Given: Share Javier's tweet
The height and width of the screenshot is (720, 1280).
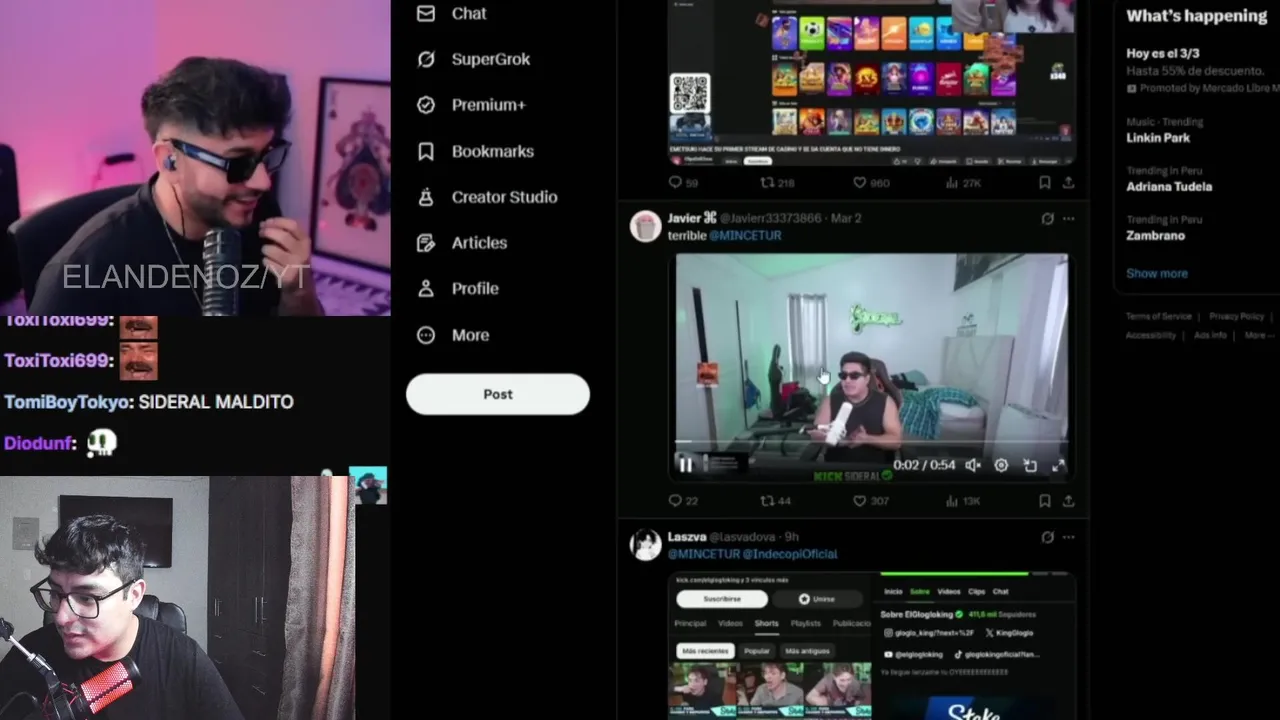Looking at the screenshot, I should point(1068,501).
